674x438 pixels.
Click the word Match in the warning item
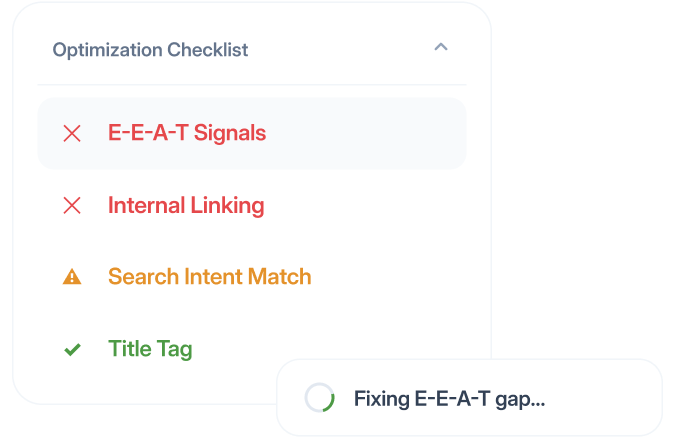pyautogui.click(x=279, y=276)
